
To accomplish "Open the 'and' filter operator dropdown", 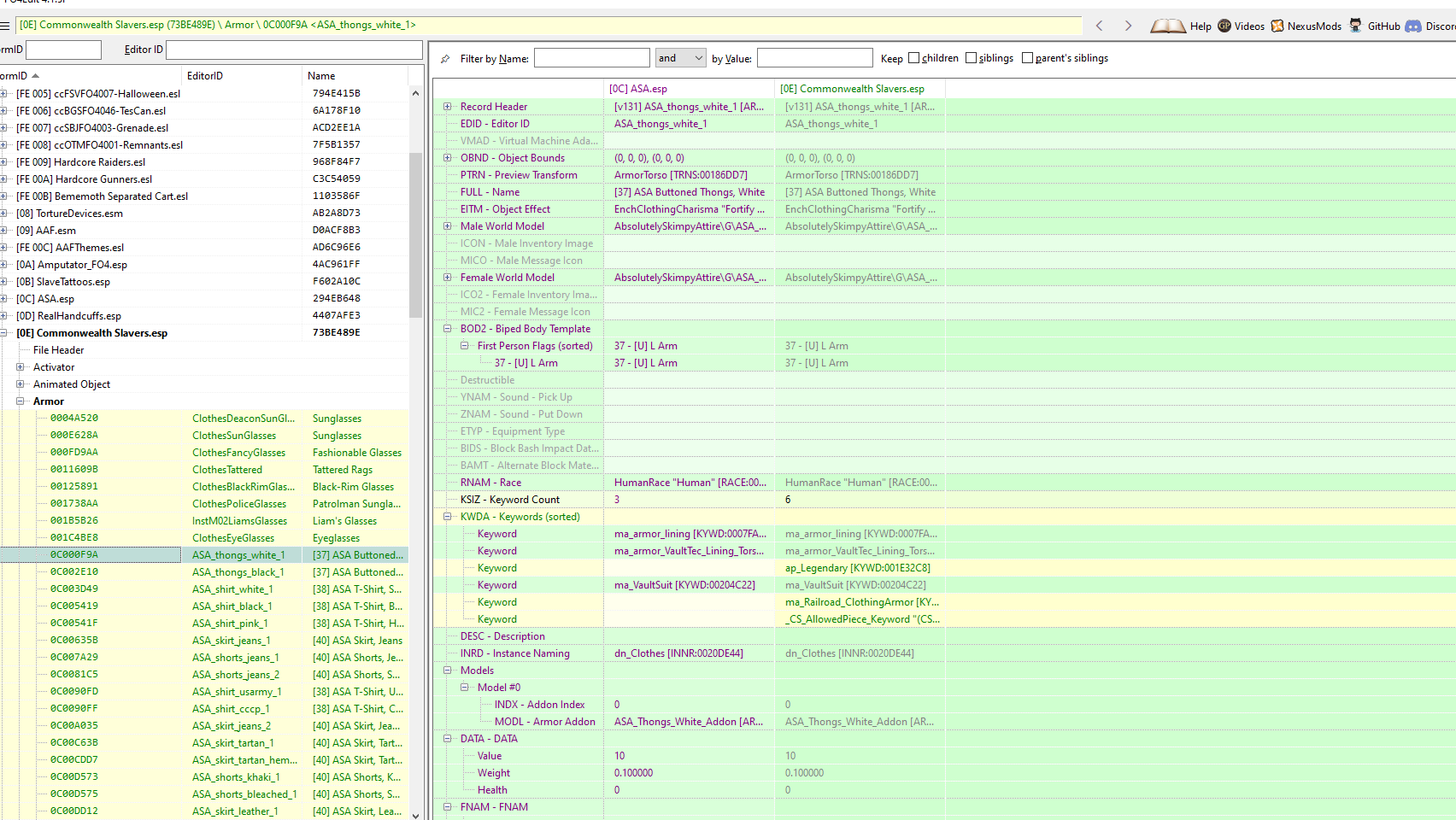I will pos(680,58).
